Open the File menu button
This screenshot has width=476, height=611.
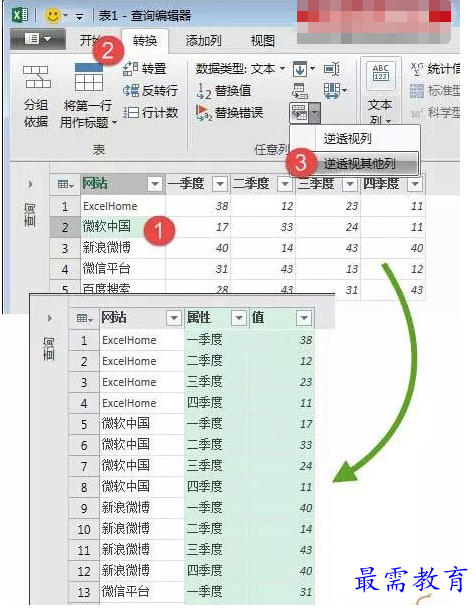click(x=37, y=39)
